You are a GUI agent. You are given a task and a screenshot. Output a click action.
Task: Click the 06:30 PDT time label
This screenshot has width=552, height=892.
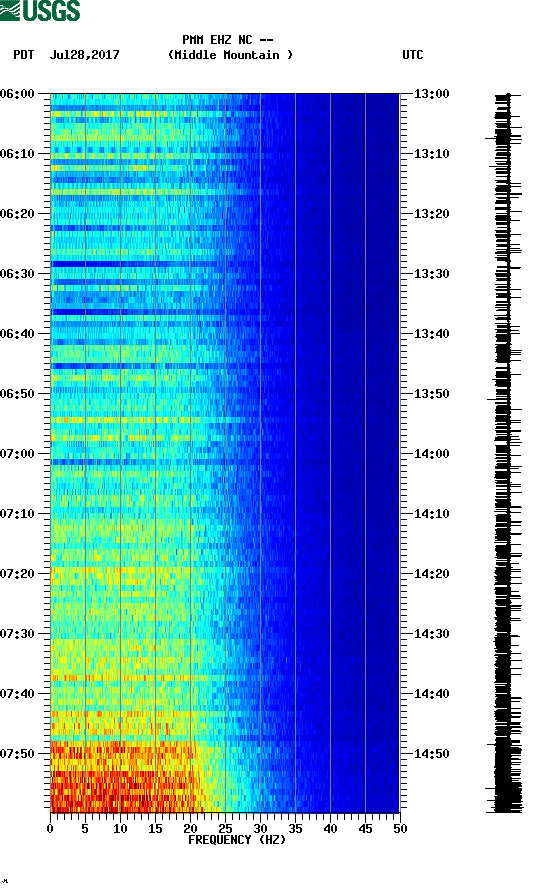18,274
